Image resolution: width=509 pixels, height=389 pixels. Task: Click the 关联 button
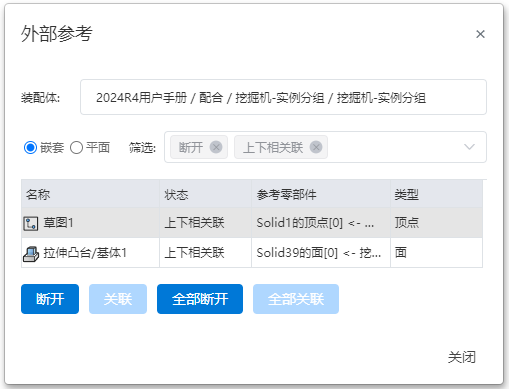click(x=118, y=299)
